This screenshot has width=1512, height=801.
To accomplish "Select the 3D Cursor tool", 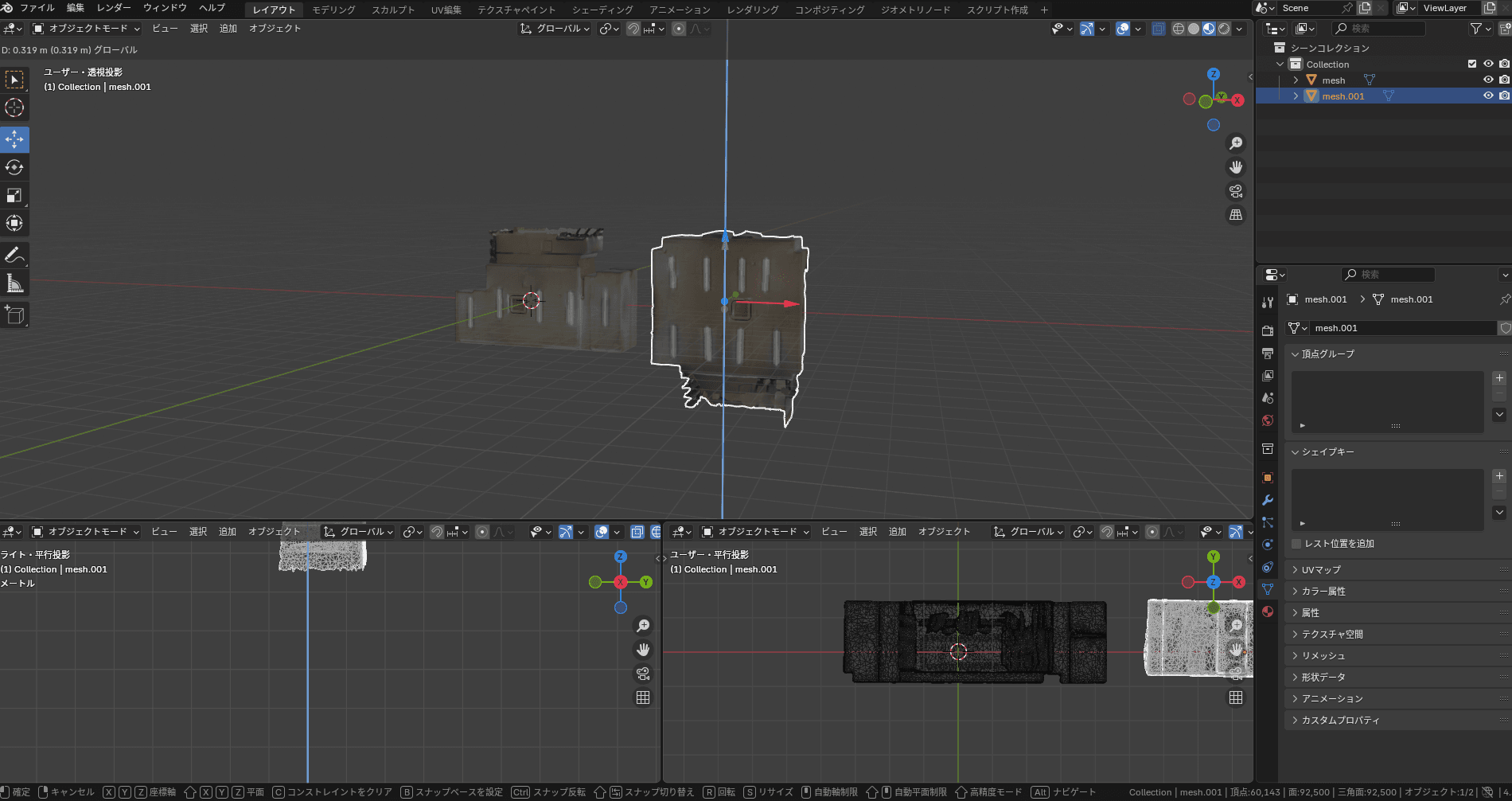I will [x=14, y=107].
